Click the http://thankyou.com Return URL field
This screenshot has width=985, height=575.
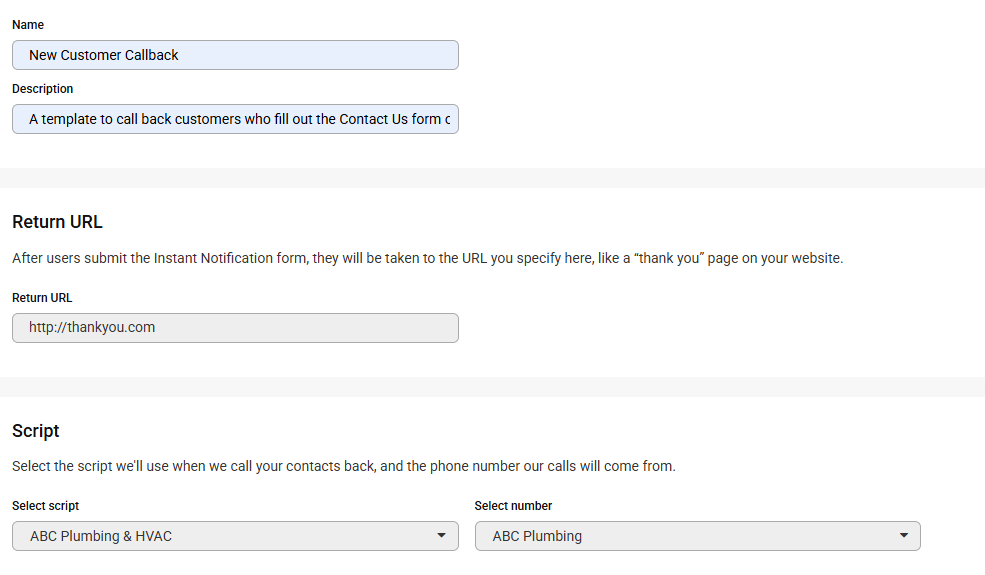[235, 328]
